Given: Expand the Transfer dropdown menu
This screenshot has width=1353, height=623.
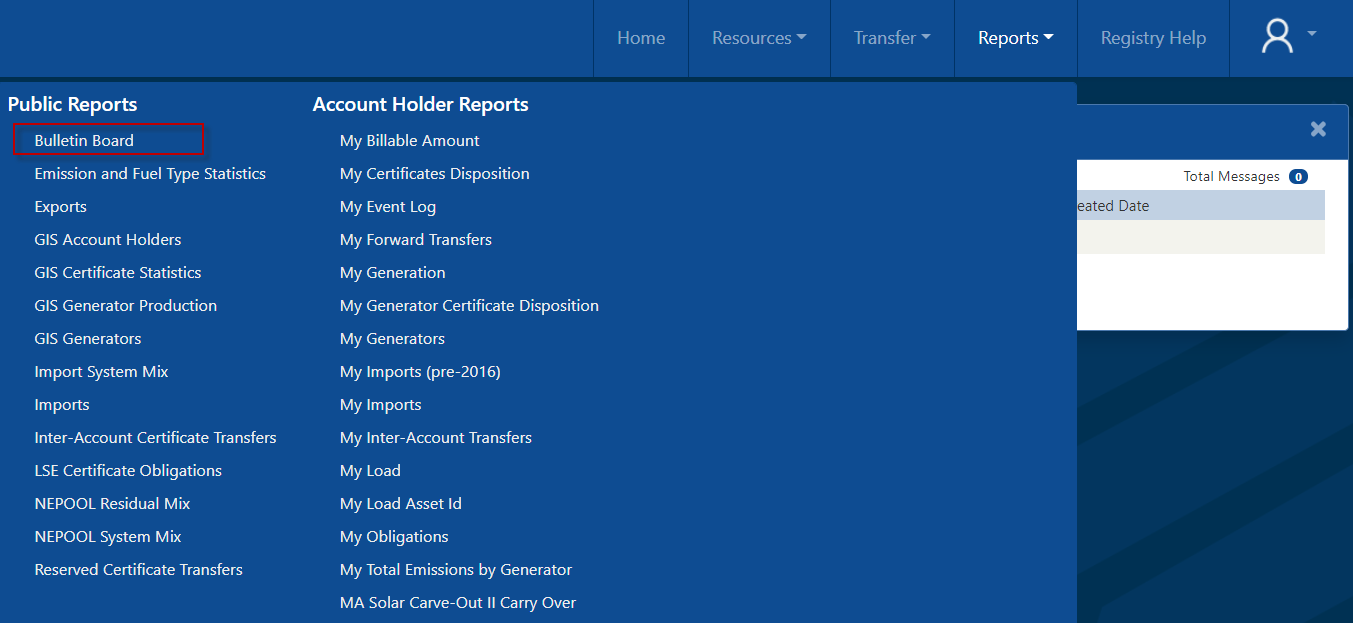Looking at the screenshot, I should tap(891, 38).
